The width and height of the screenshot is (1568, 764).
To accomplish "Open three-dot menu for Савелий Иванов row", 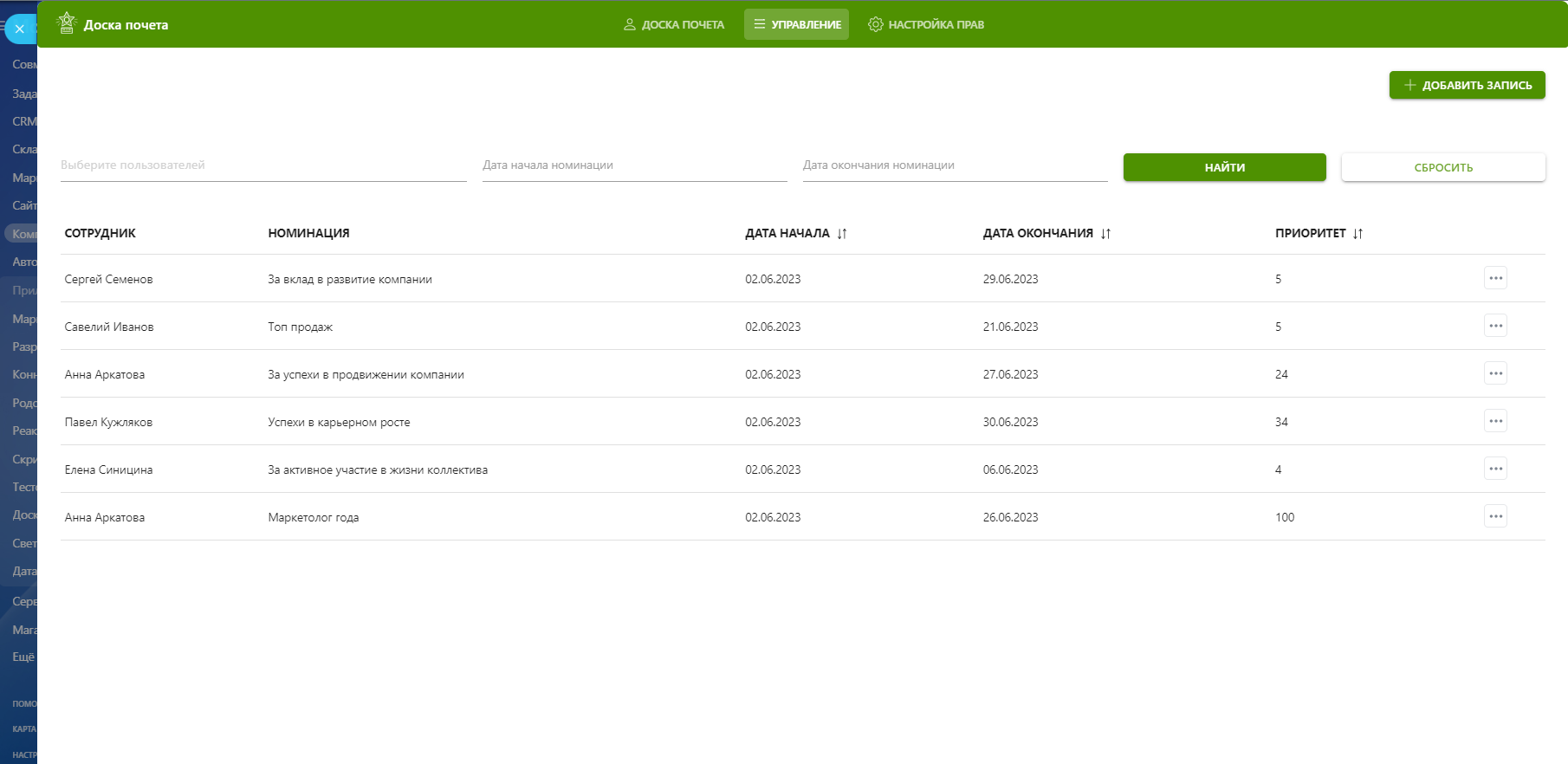I will [1495, 326].
